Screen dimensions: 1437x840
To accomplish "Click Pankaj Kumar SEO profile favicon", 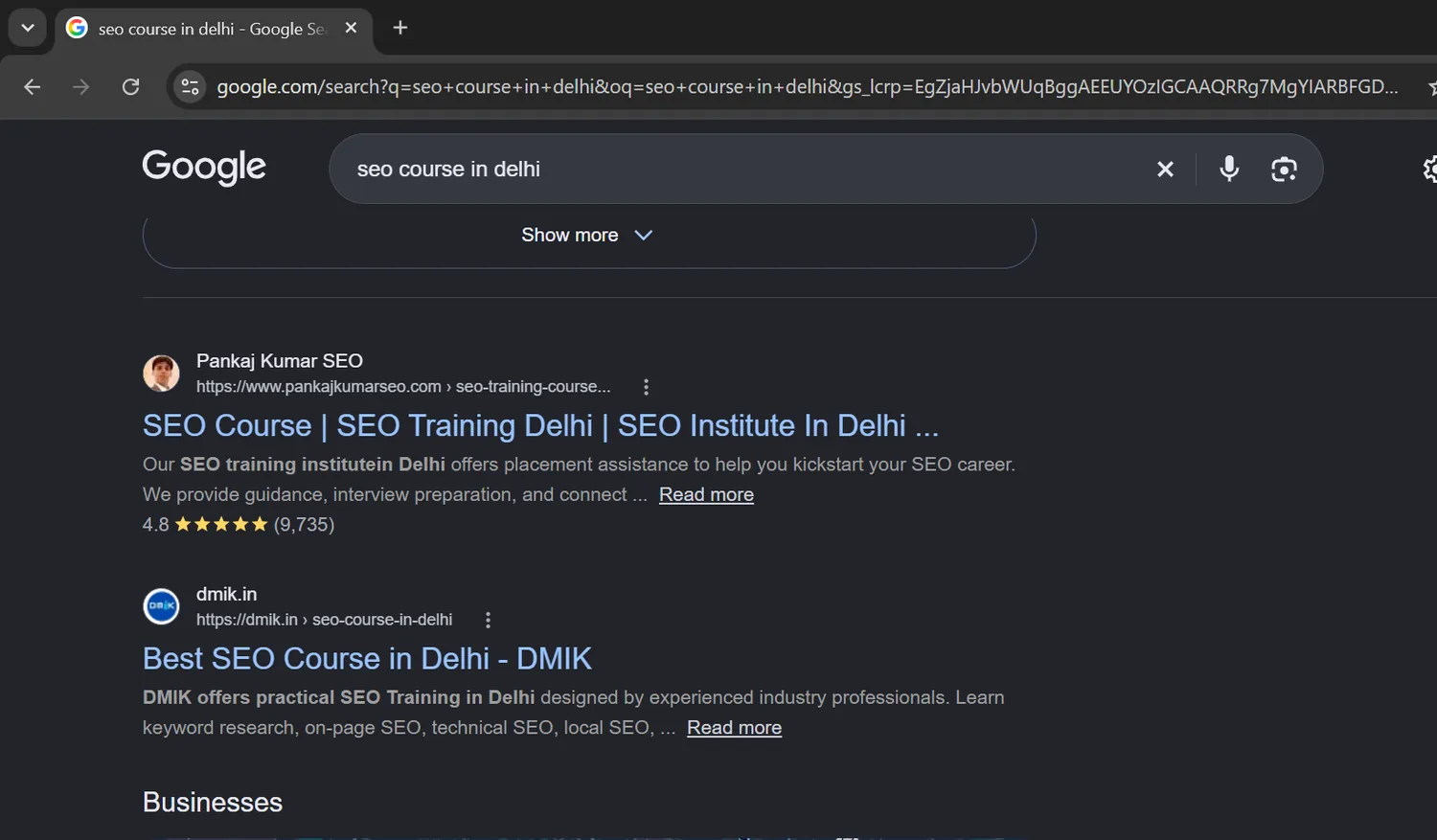I will (161, 374).
